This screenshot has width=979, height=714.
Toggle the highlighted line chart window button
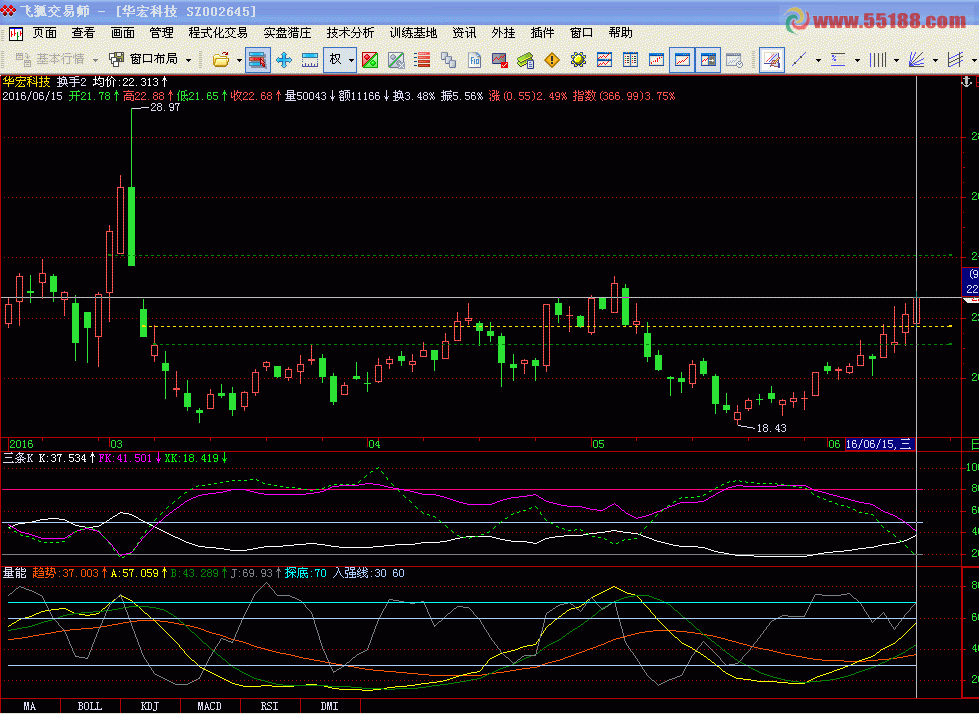682,60
